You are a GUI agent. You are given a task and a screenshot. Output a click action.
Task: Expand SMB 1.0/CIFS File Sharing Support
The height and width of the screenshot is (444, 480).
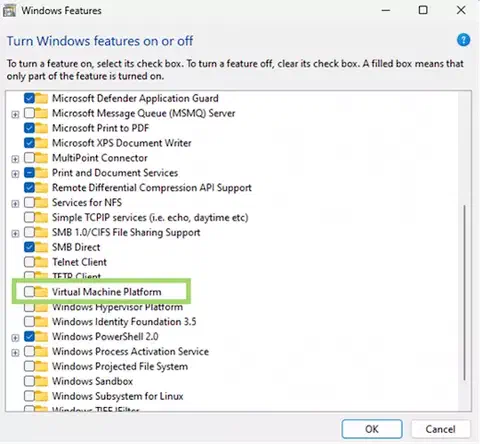point(15,233)
